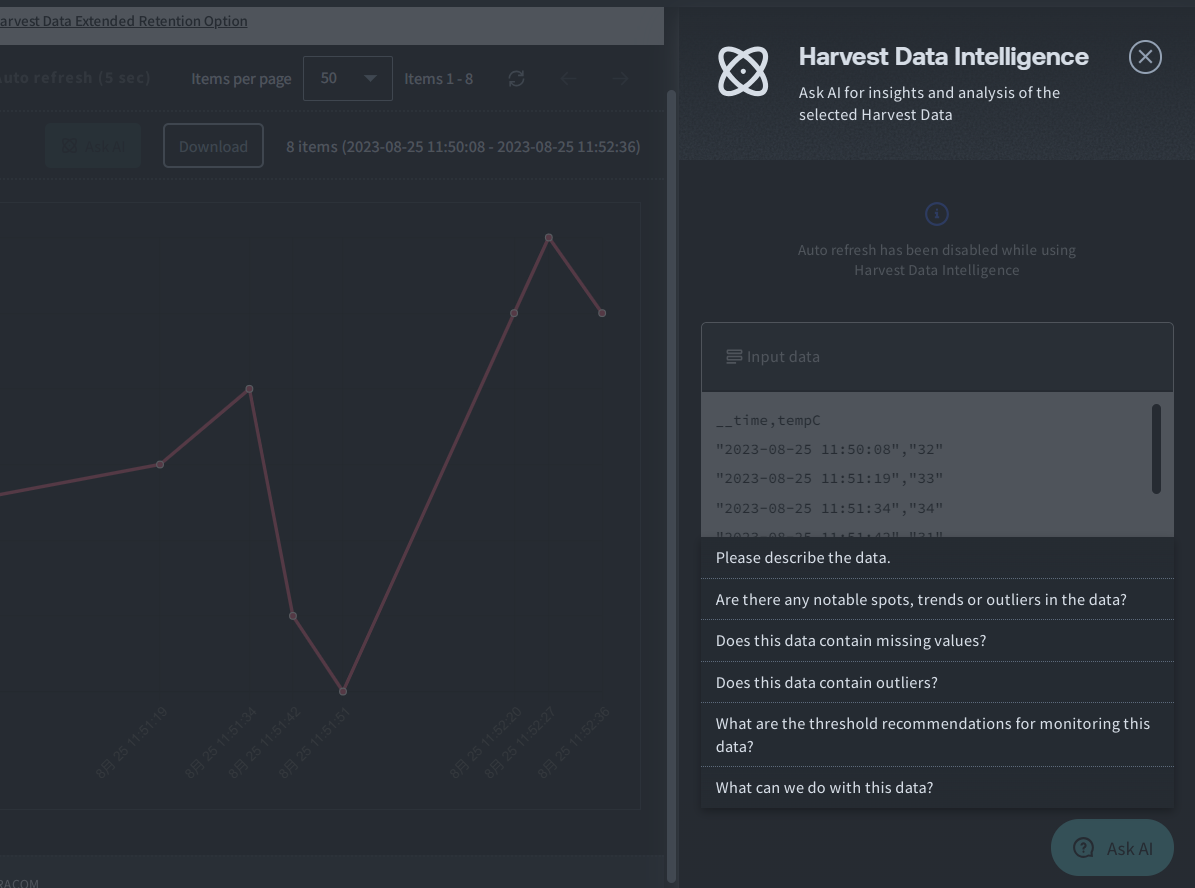Click the Harvest Data Intelligence atom logo
This screenshot has width=1195, height=888.
(743, 71)
